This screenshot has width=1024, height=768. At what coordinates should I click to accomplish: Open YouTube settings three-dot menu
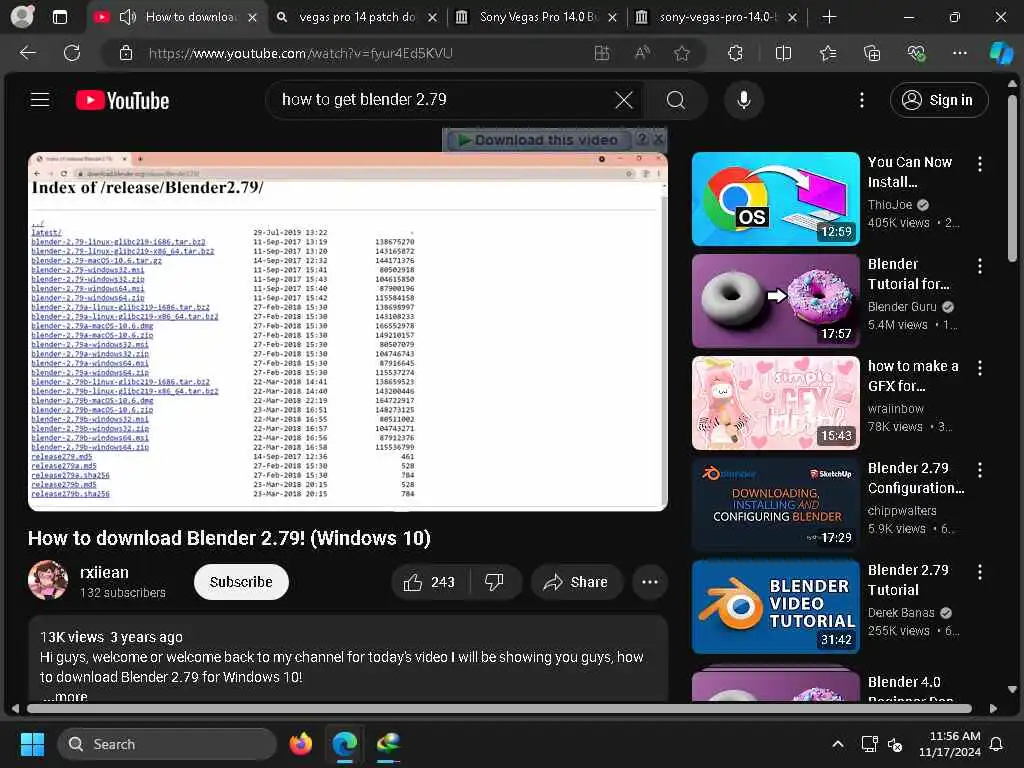[x=862, y=100]
